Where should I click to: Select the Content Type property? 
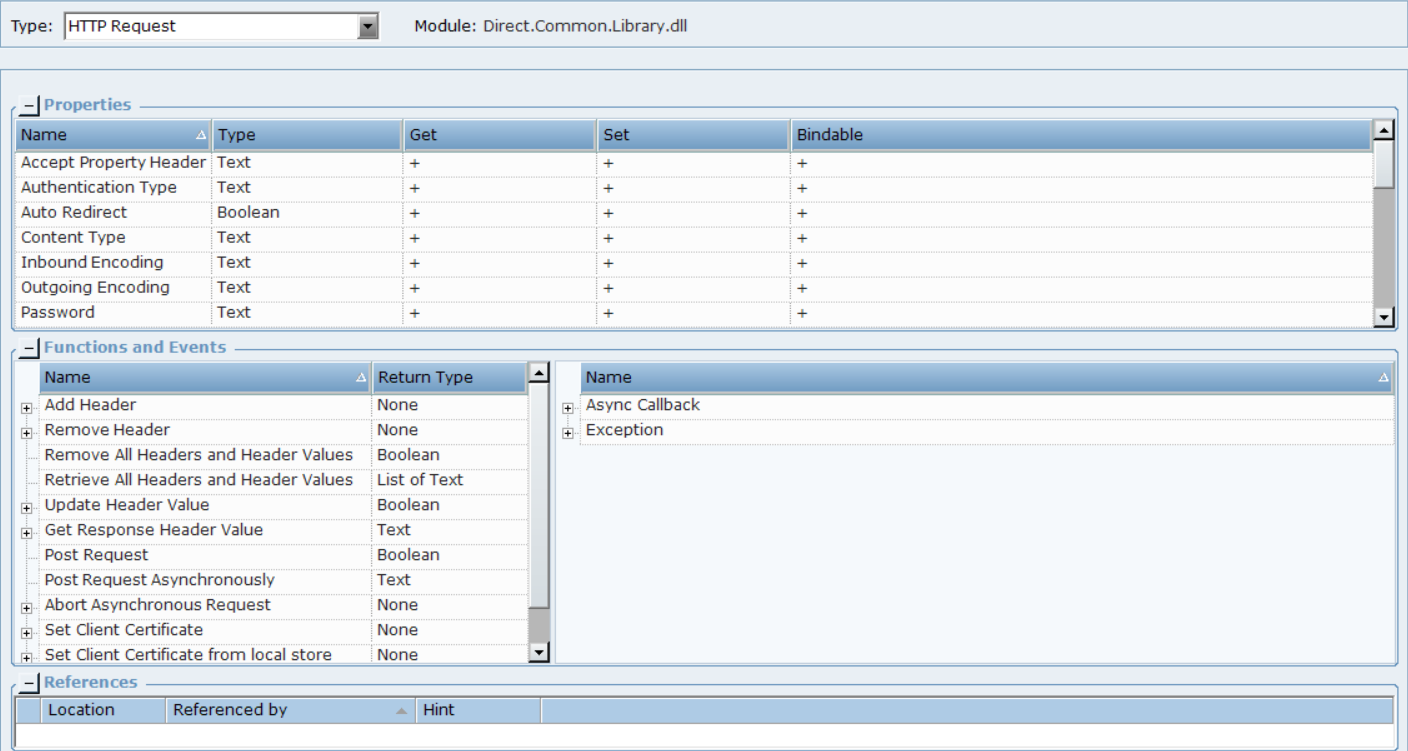694,237
